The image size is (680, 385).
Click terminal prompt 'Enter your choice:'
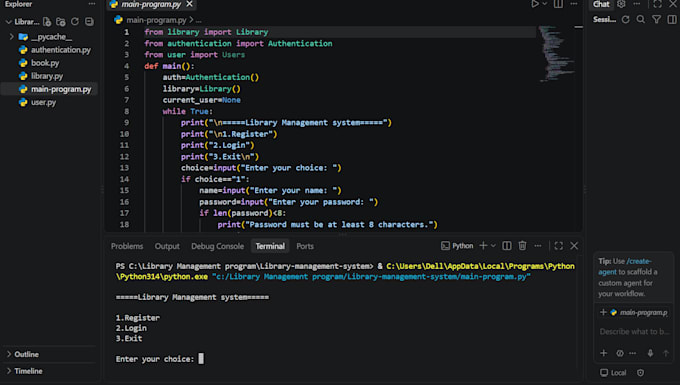point(155,359)
